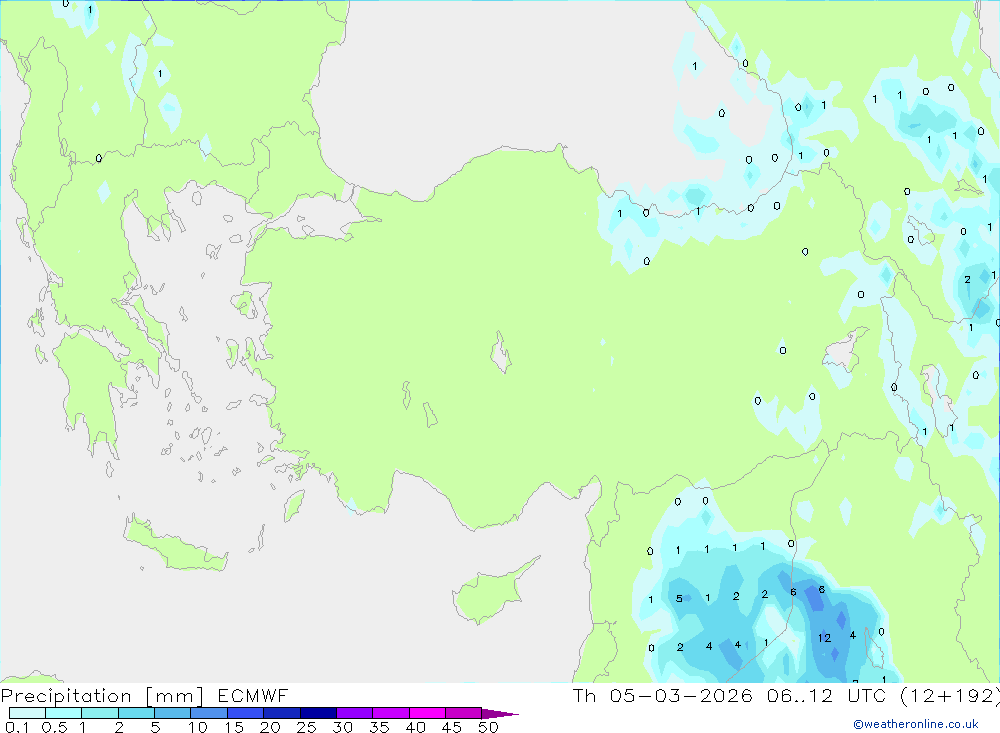Select the 2–5 mm legend color swatch

tap(136, 713)
